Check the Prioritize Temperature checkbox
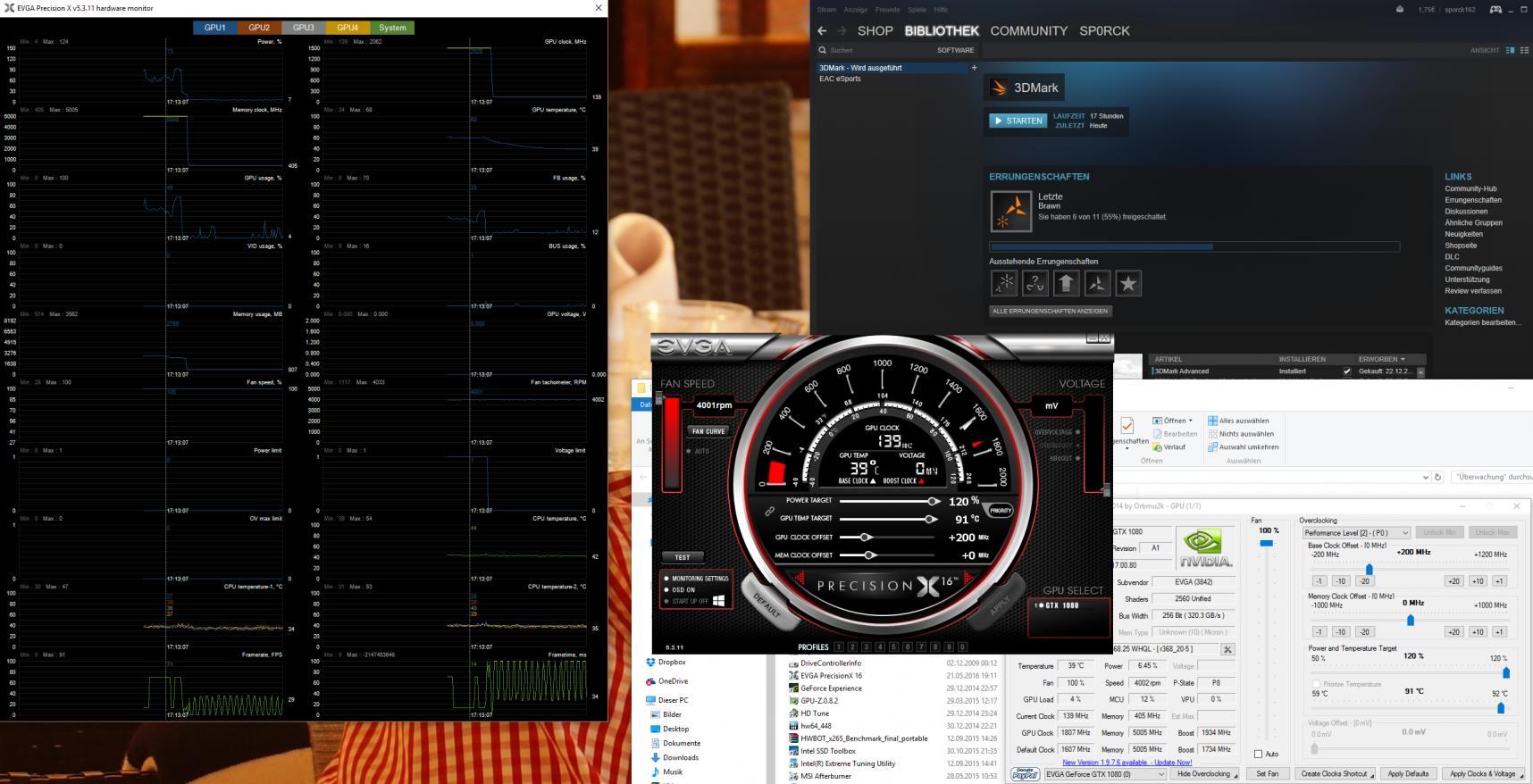Screen dimensions: 1533x784 (1315, 684)
